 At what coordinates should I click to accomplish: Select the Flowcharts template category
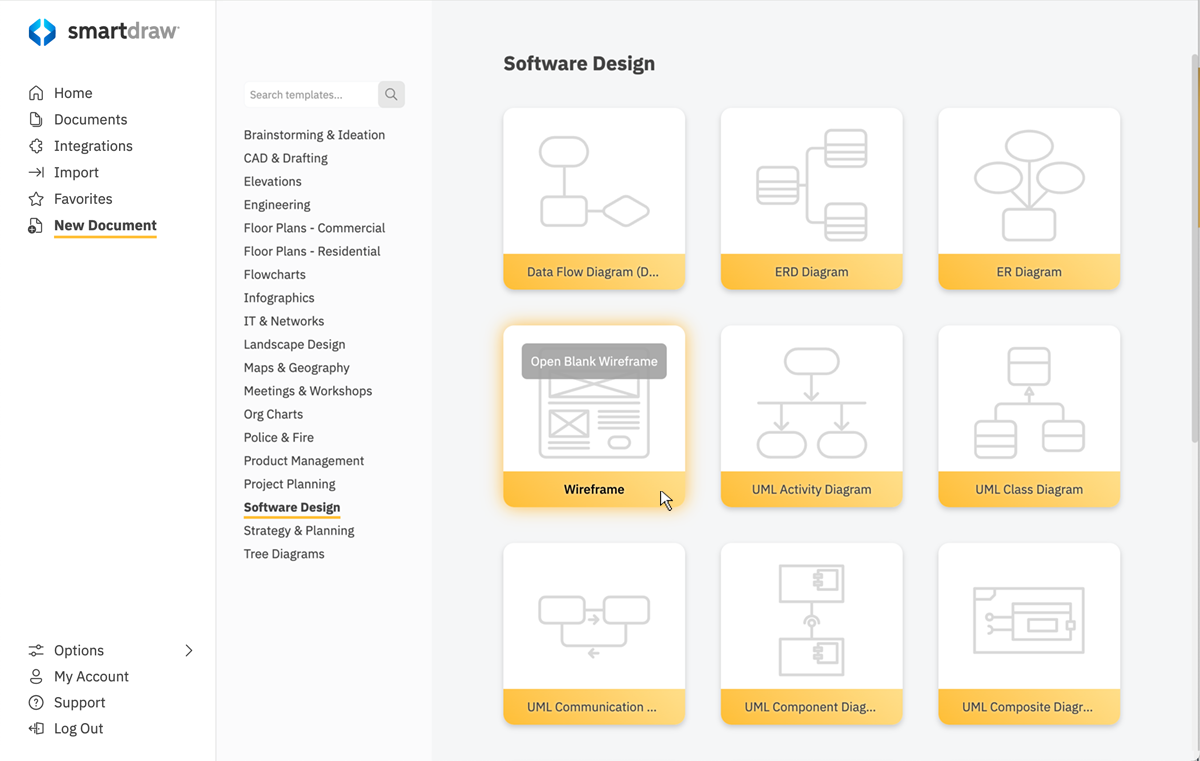coord(274,274)
